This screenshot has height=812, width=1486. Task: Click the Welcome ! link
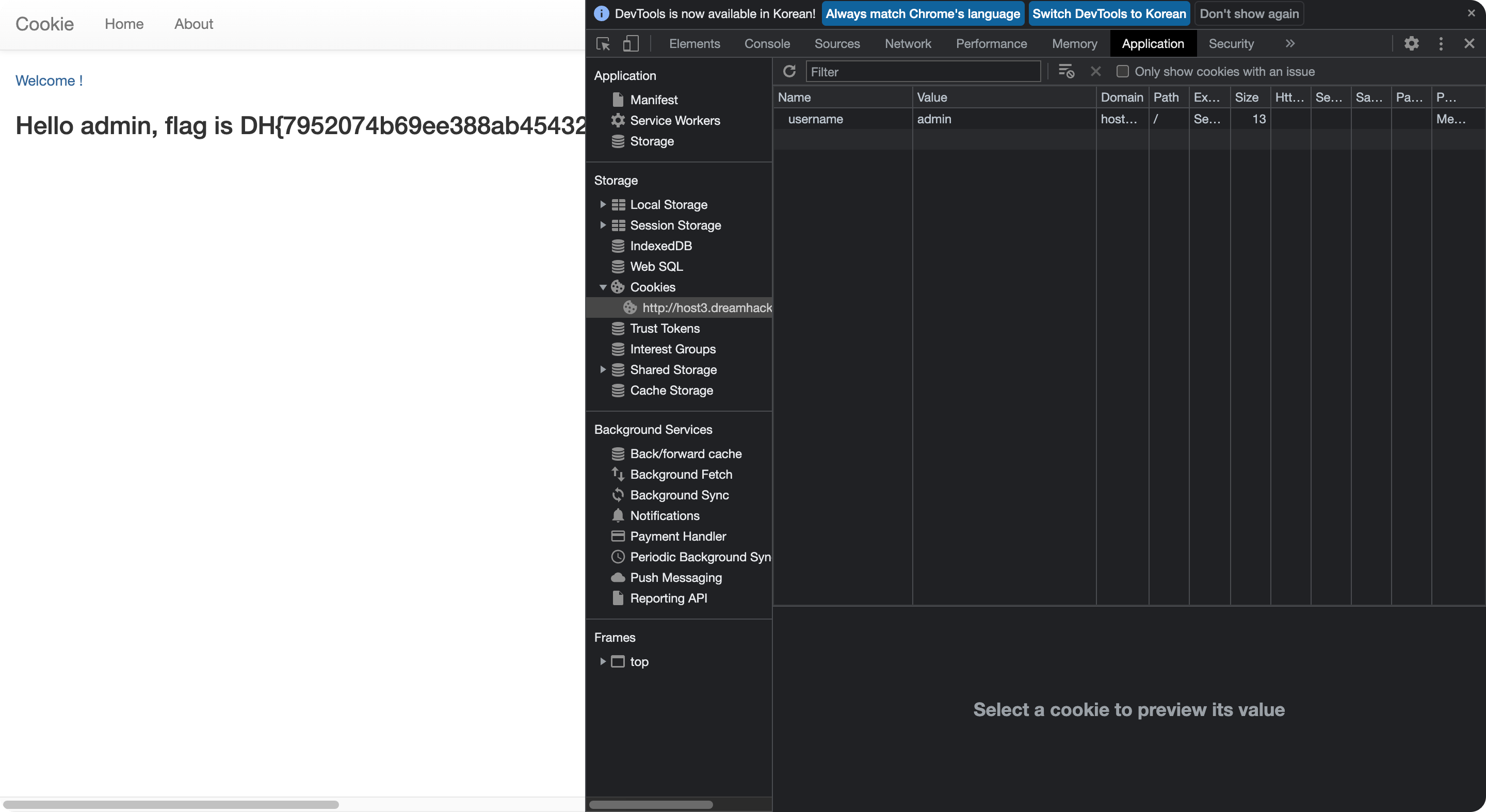click(49, 81)
